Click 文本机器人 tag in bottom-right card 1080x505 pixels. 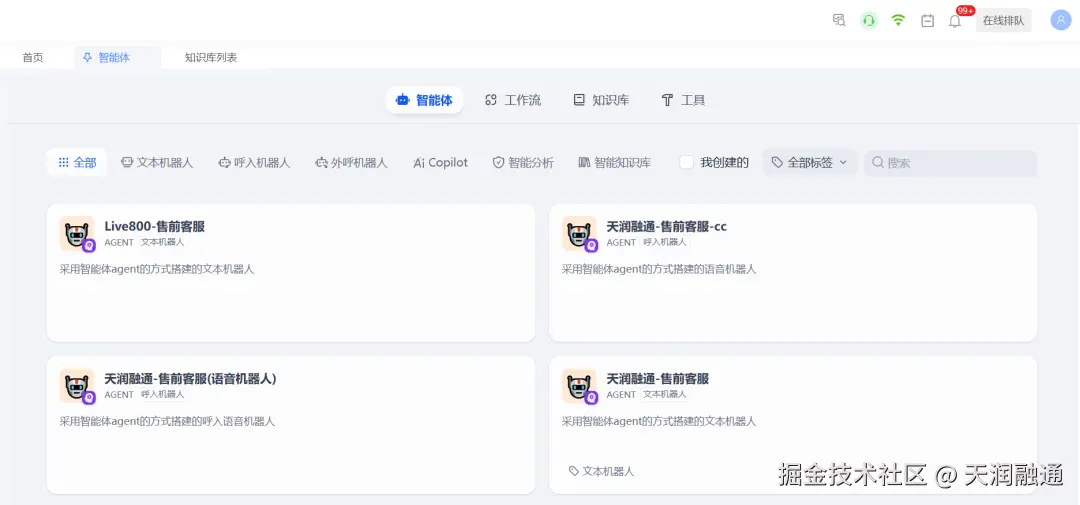pos(601,471)
